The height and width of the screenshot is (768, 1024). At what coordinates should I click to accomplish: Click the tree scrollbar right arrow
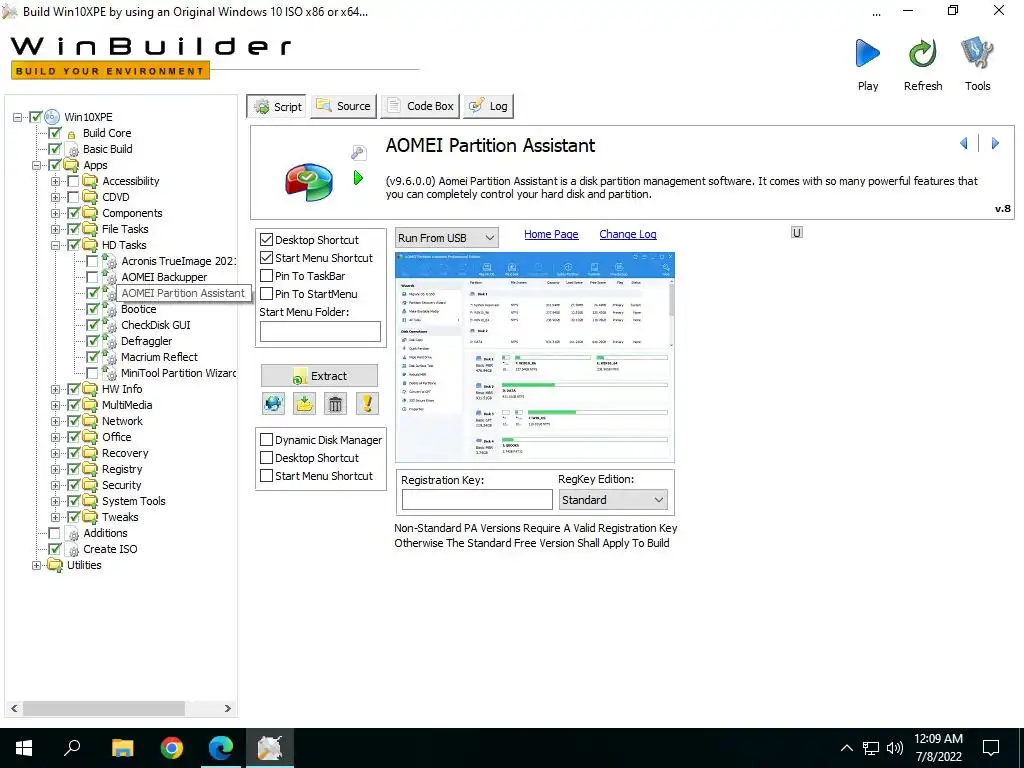click(x=227, y=708)
